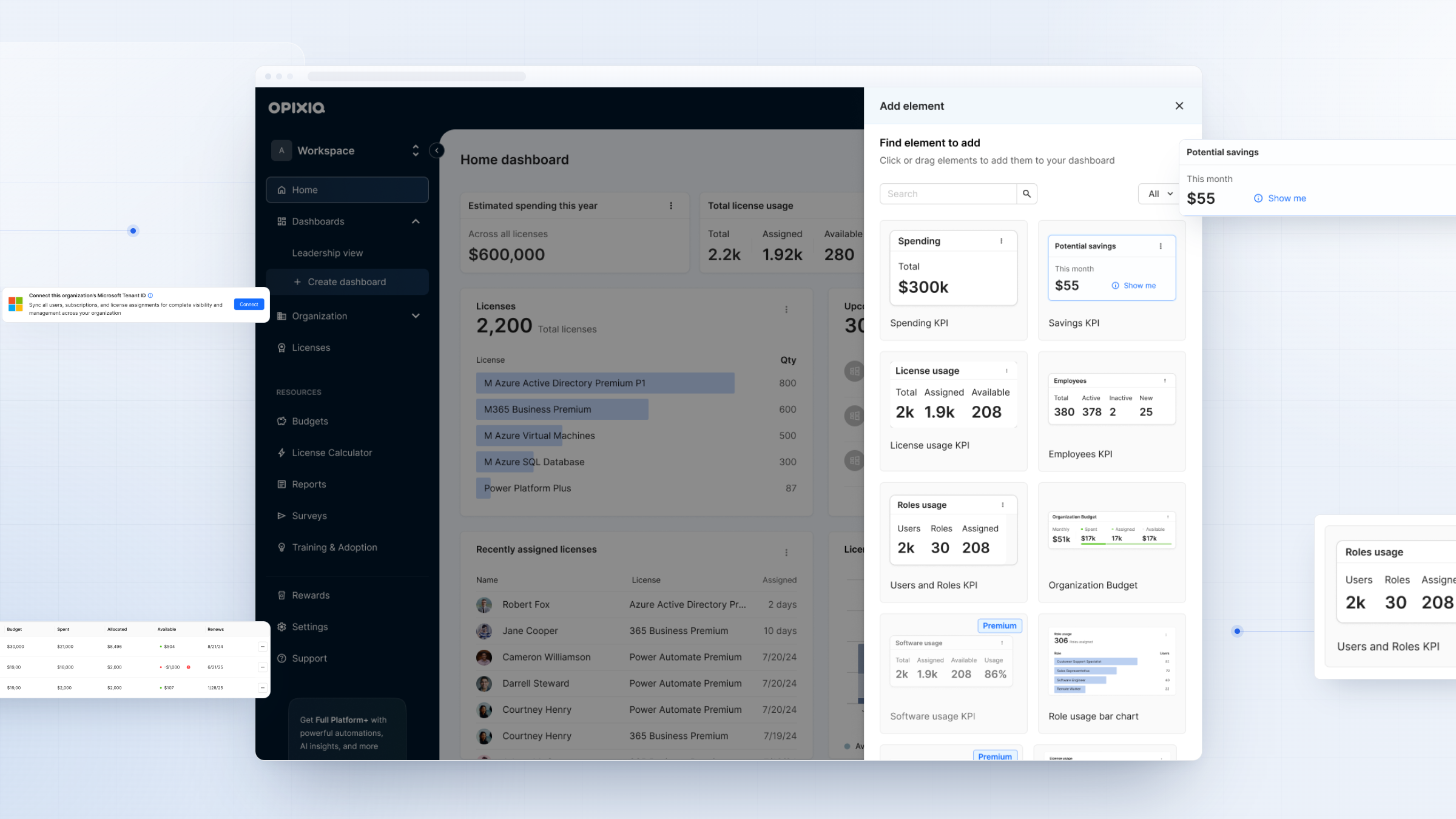Click the M Azure Active Directory Premium P1 bar
Image resolution: width=1456 pixels, height=819 pixels.
pyautogui.click(x=605, y=383)
